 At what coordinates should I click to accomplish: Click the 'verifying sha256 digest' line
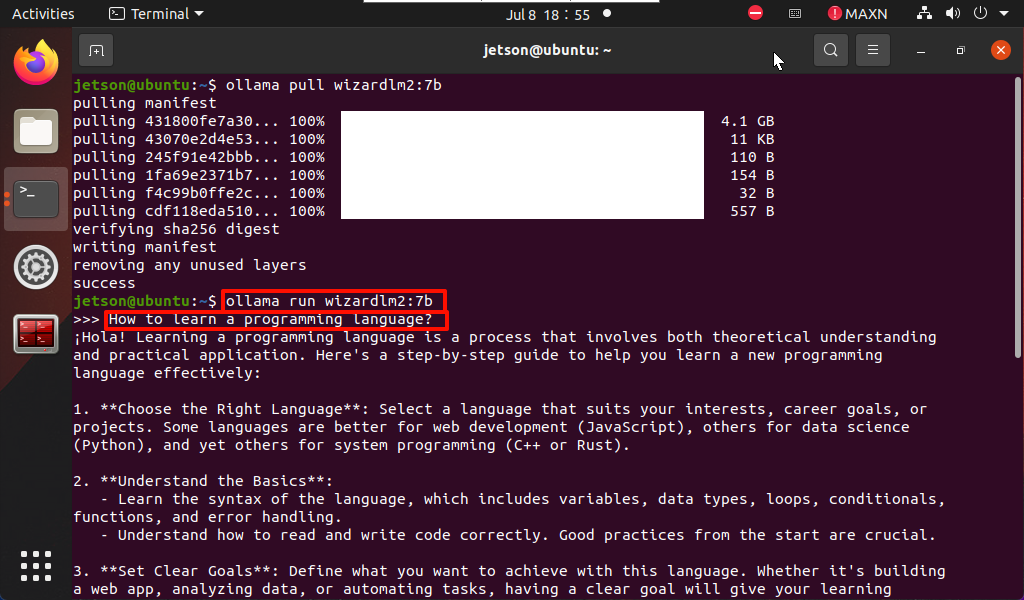tap(176, 229)
